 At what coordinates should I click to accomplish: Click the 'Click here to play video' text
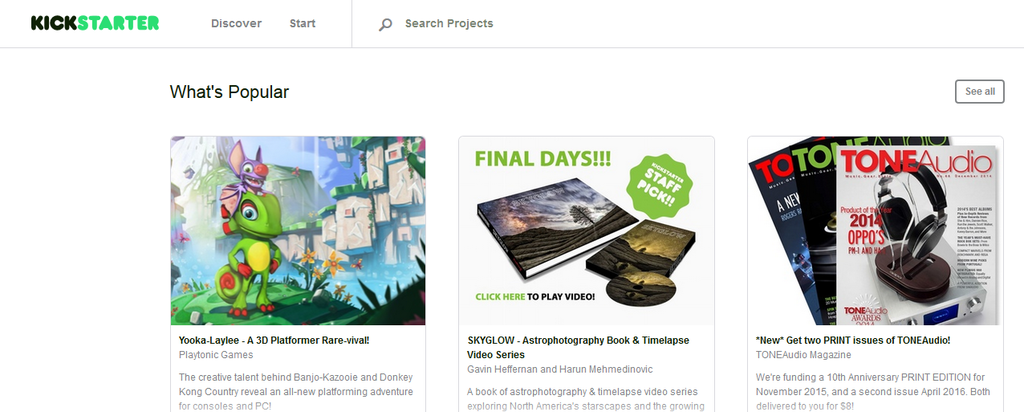coord(535,296)
